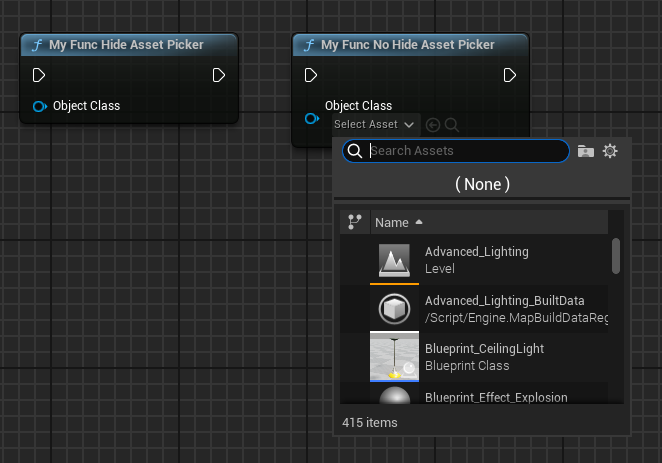Sort assets by the Name column
Screen dimensions: 662x463
(x=392, y=222)
